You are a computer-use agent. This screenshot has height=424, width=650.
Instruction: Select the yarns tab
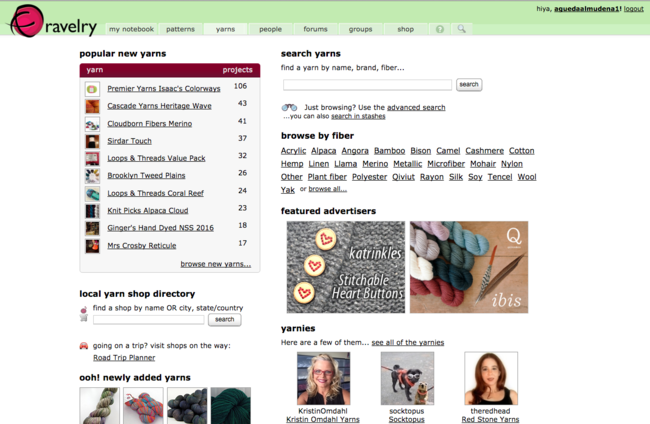point(225,29)
